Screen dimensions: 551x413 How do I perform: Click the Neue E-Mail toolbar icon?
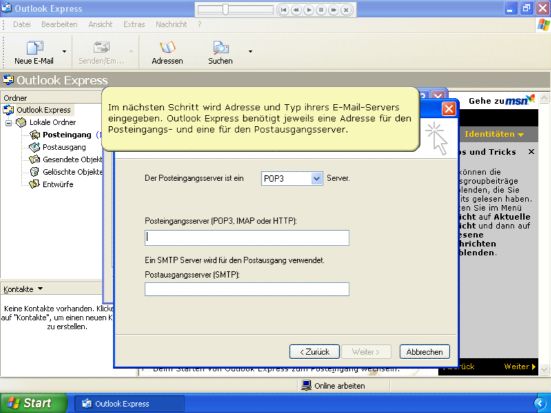(34, 52)
